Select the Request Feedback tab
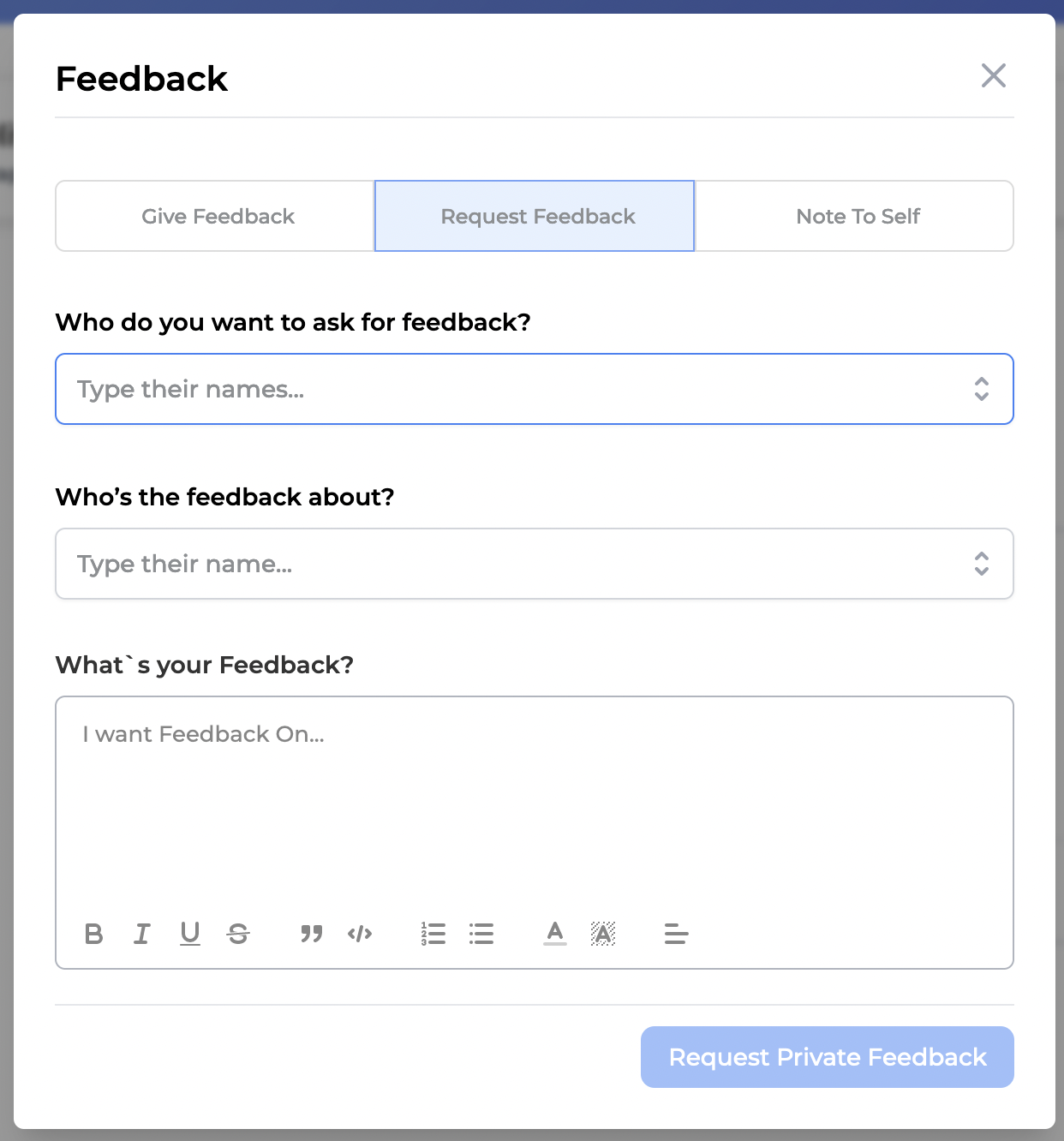Viewport: 1064px width, 1141px height. pos(537,216)
